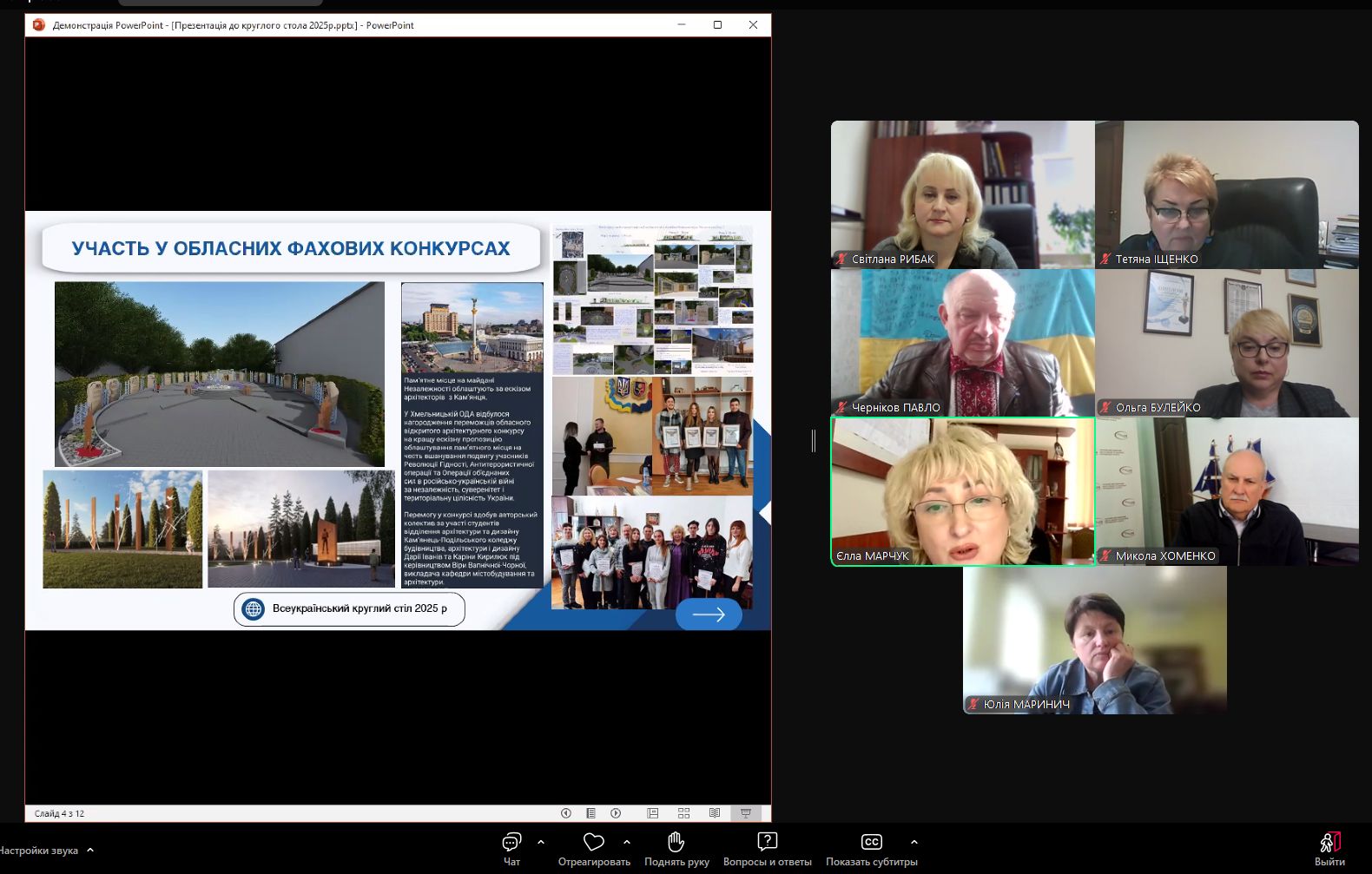Open the slide list menu icon
The width and height of the screenshot is (1372, 874).
(590, 813)
